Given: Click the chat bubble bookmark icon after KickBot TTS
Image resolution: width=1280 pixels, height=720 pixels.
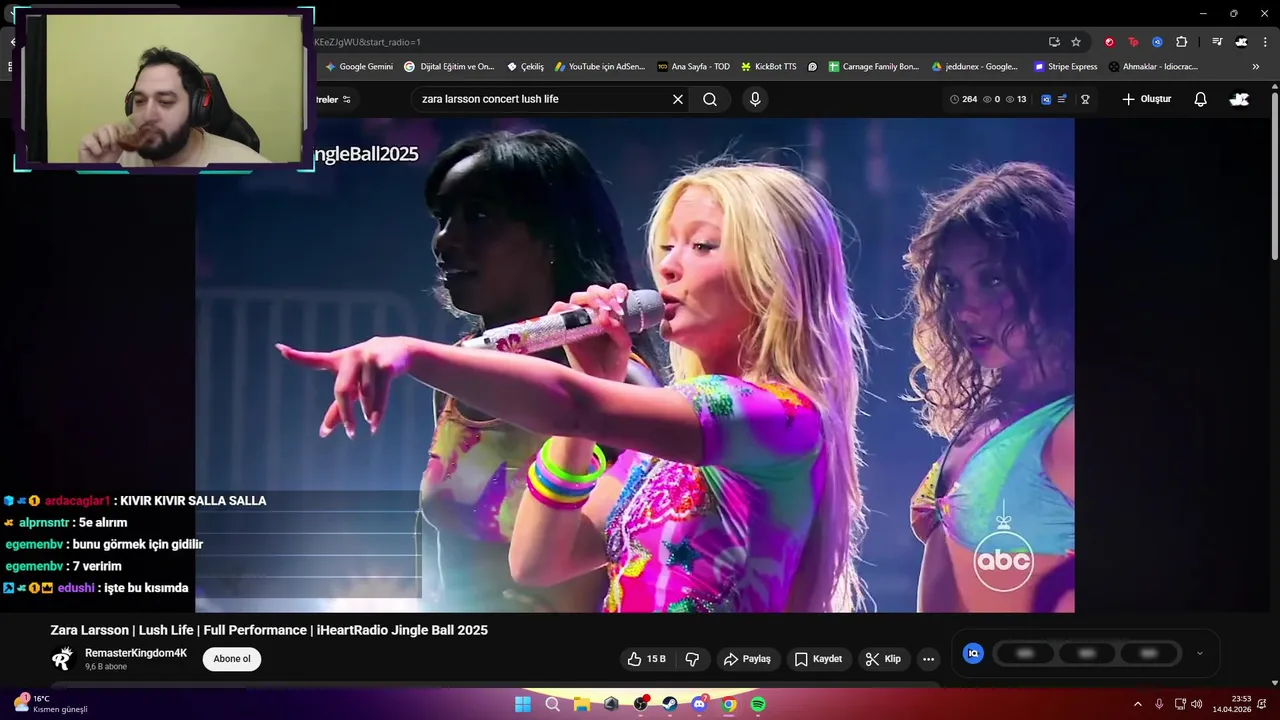Looking at the screenshot, I should [812, 67].
